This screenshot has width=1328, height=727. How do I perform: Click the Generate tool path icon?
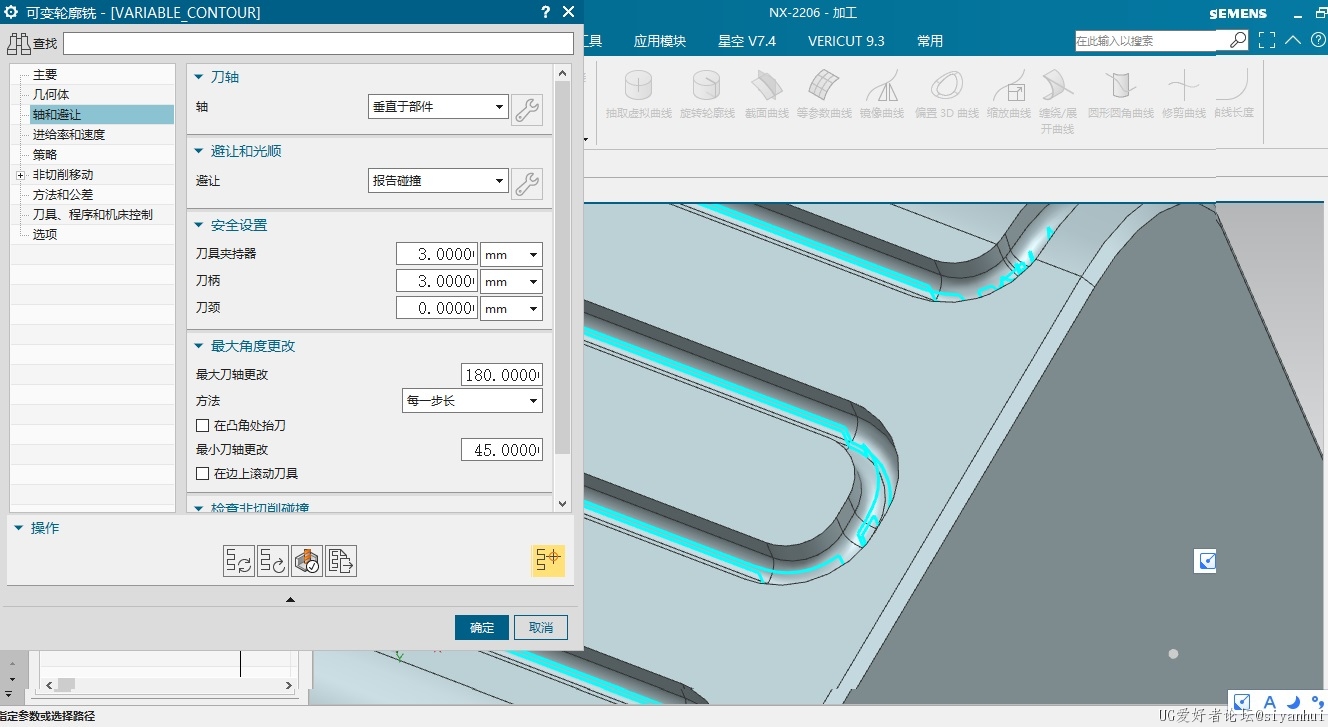point(239,561)
